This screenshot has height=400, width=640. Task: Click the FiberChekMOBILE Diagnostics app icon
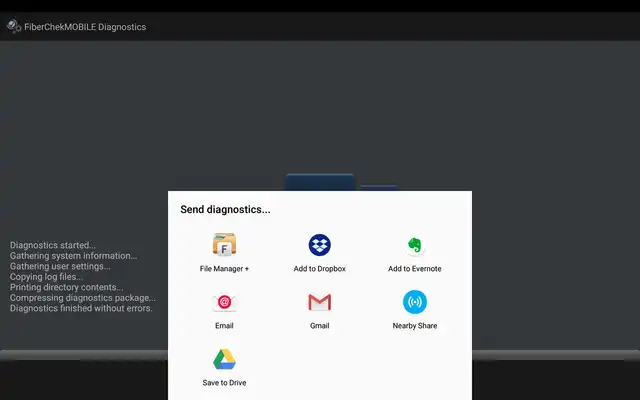pos(14,27)
